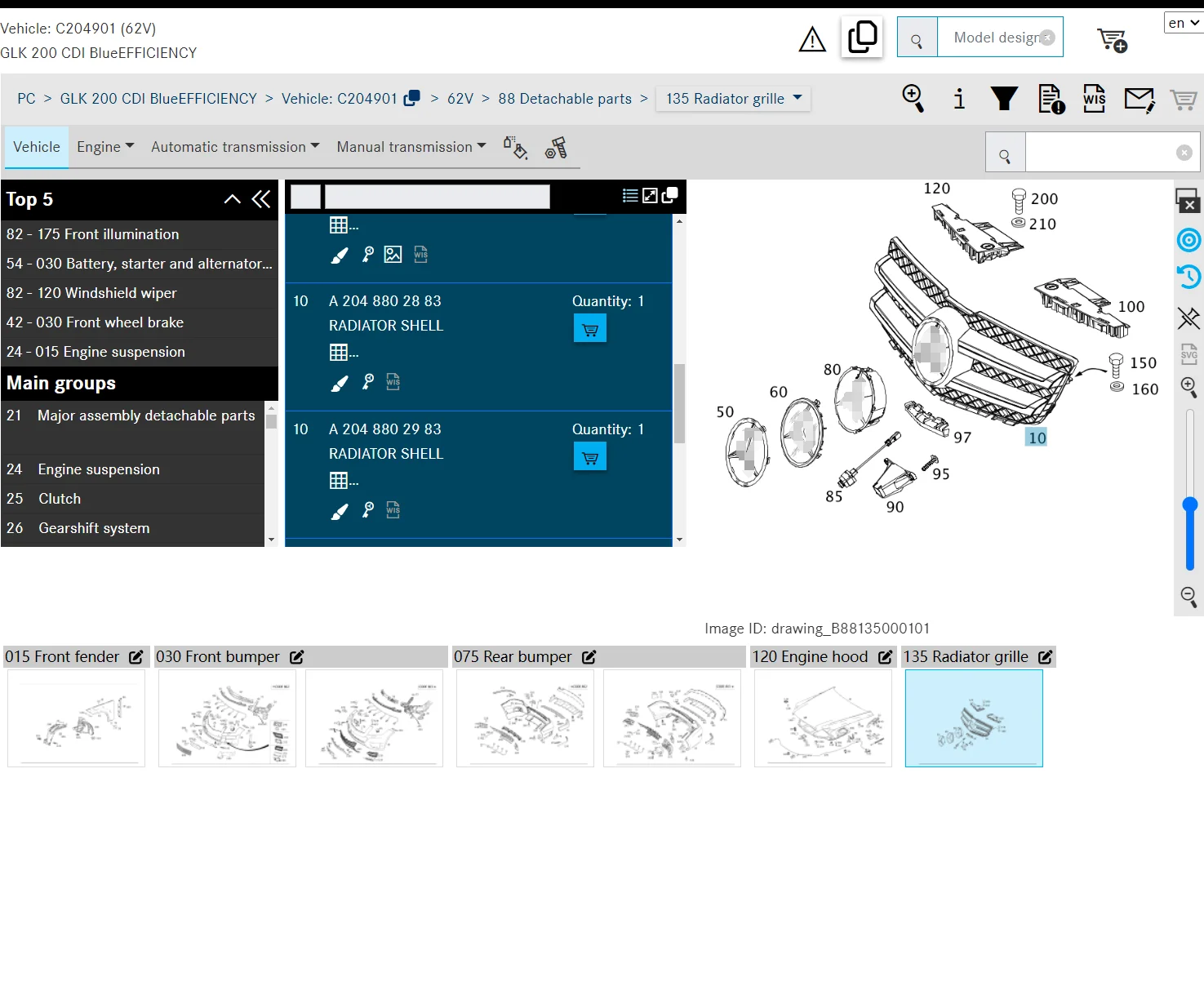
Task: Click the paint codes bucket icon
Action: pos(515,147)
